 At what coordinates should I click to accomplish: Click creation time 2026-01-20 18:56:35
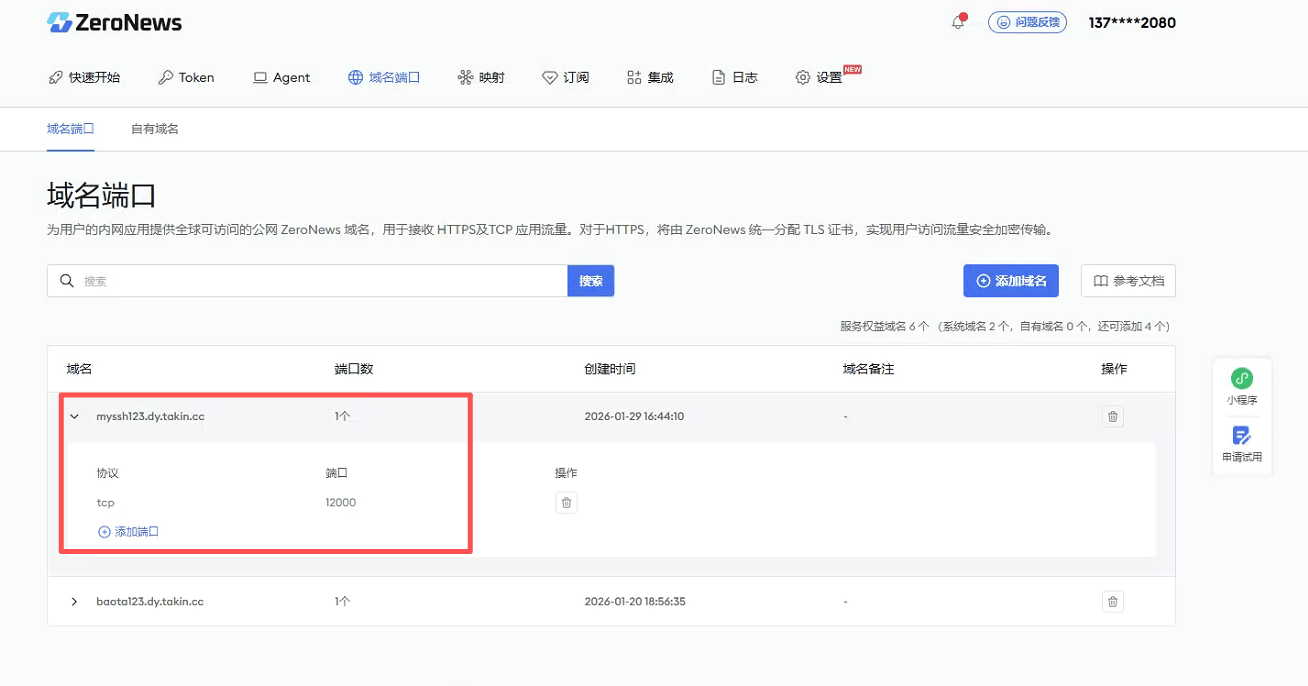coord(634,601)
